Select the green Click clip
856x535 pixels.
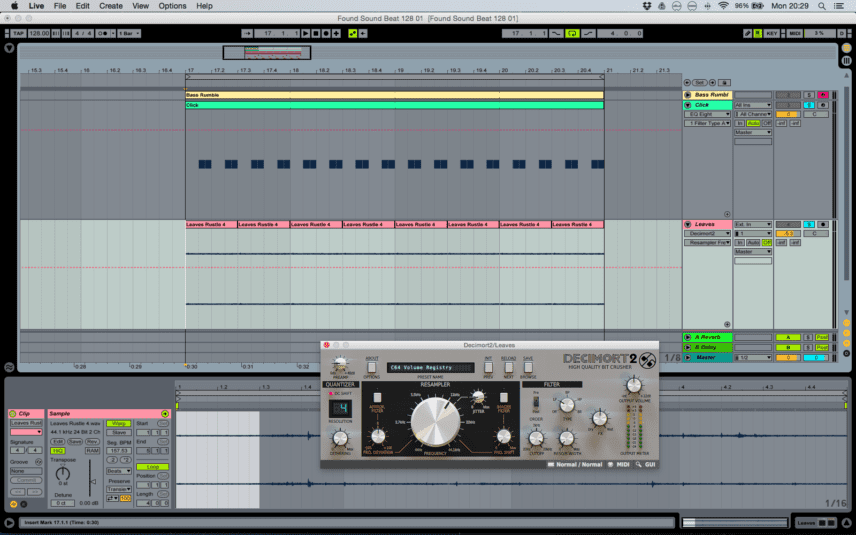[394, 105]
